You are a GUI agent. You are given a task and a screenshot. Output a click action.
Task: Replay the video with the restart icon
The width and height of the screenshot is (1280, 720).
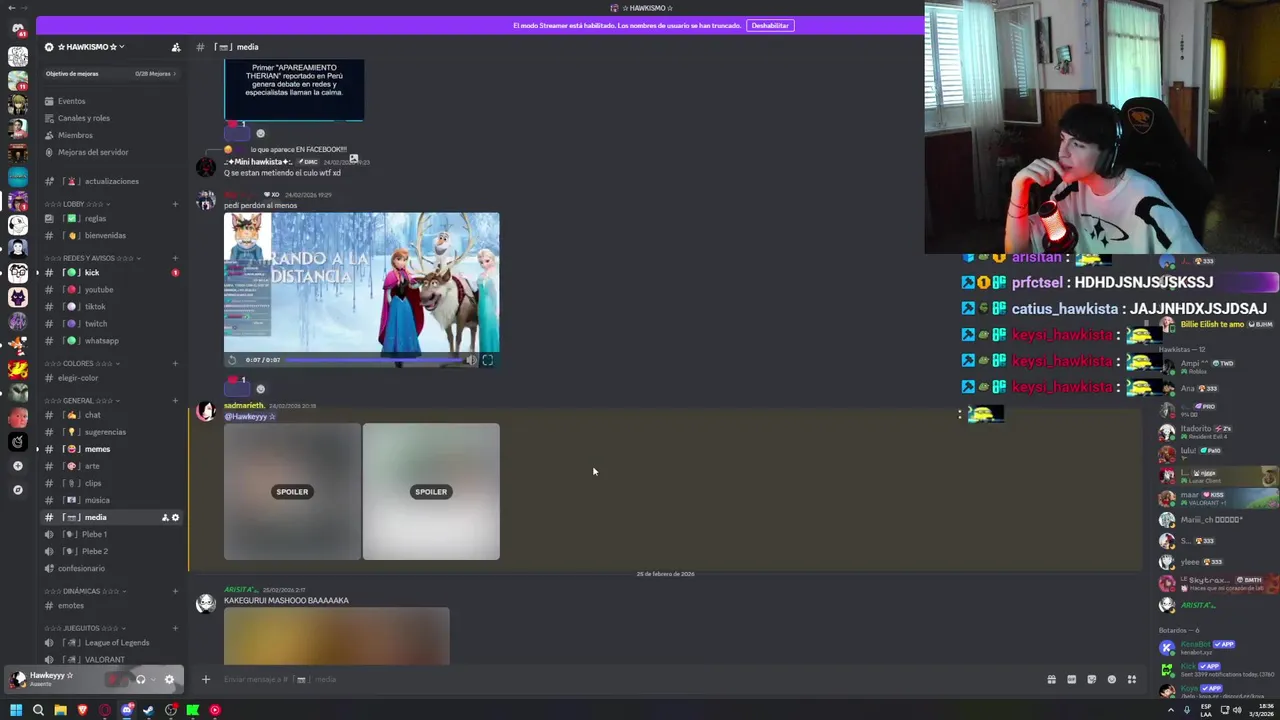pyautogui.click(x=232, y=360)
